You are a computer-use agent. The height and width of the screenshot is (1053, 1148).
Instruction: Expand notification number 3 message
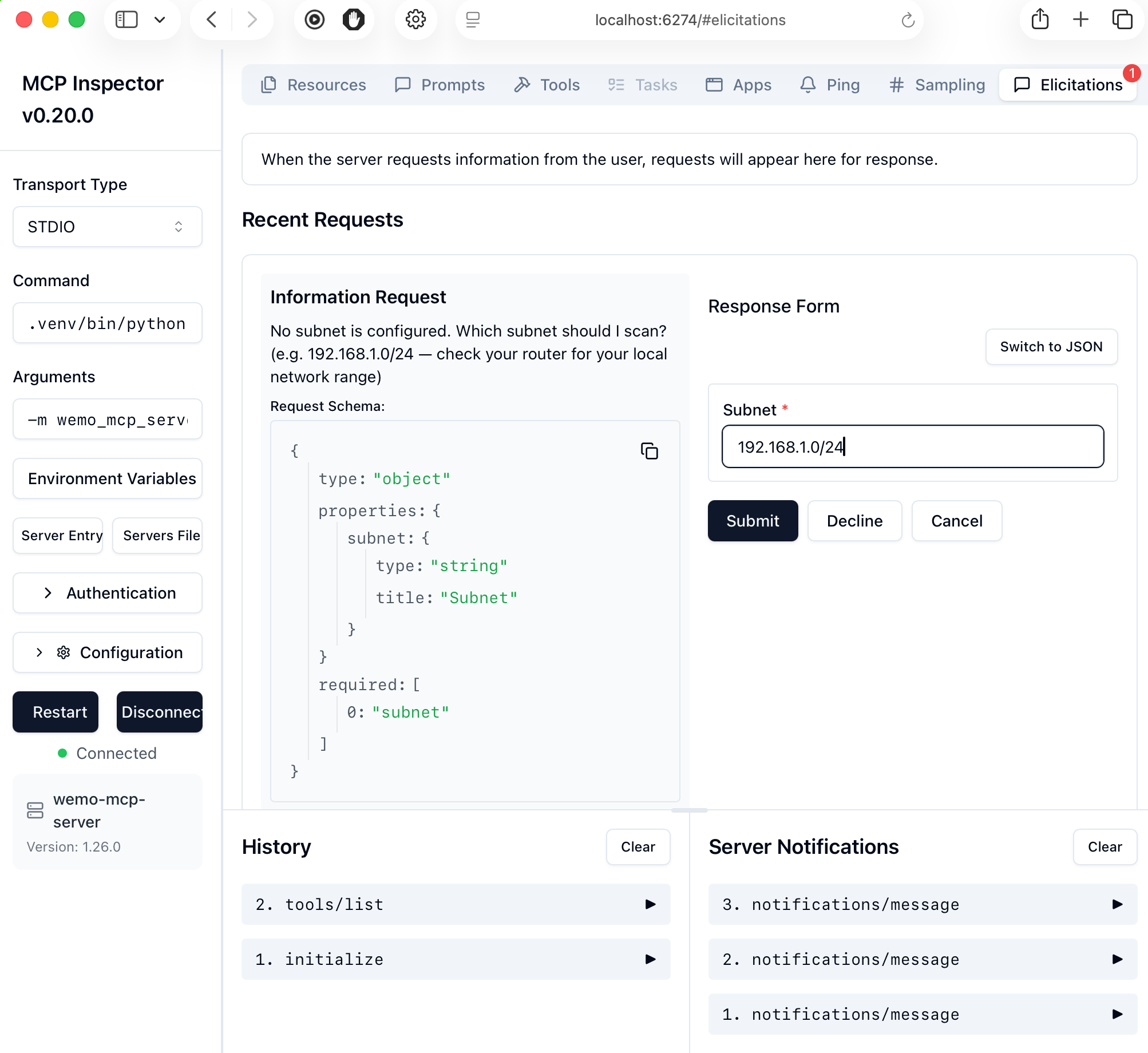[x=922, y=904]
